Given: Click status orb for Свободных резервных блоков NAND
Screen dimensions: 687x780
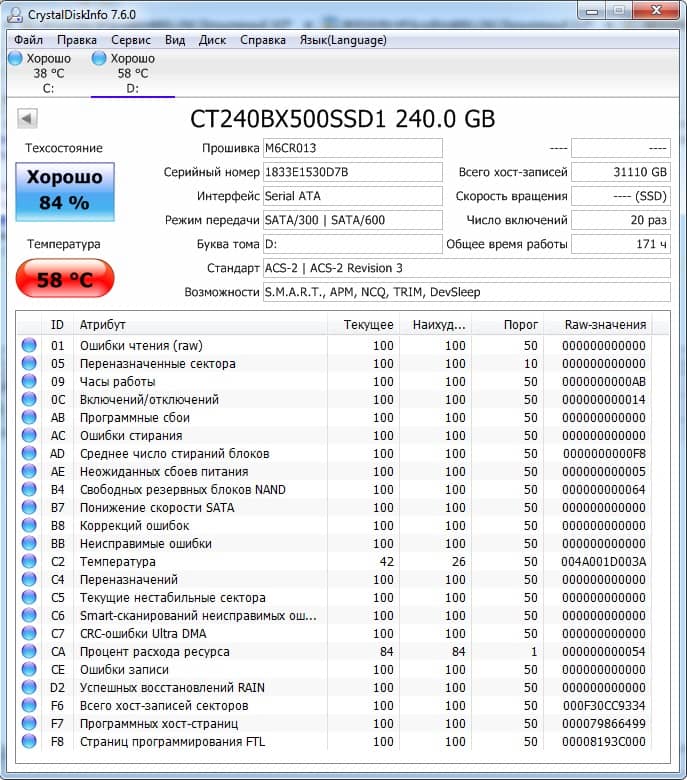Looking at the screenshot, I should [x=29, y=489].
